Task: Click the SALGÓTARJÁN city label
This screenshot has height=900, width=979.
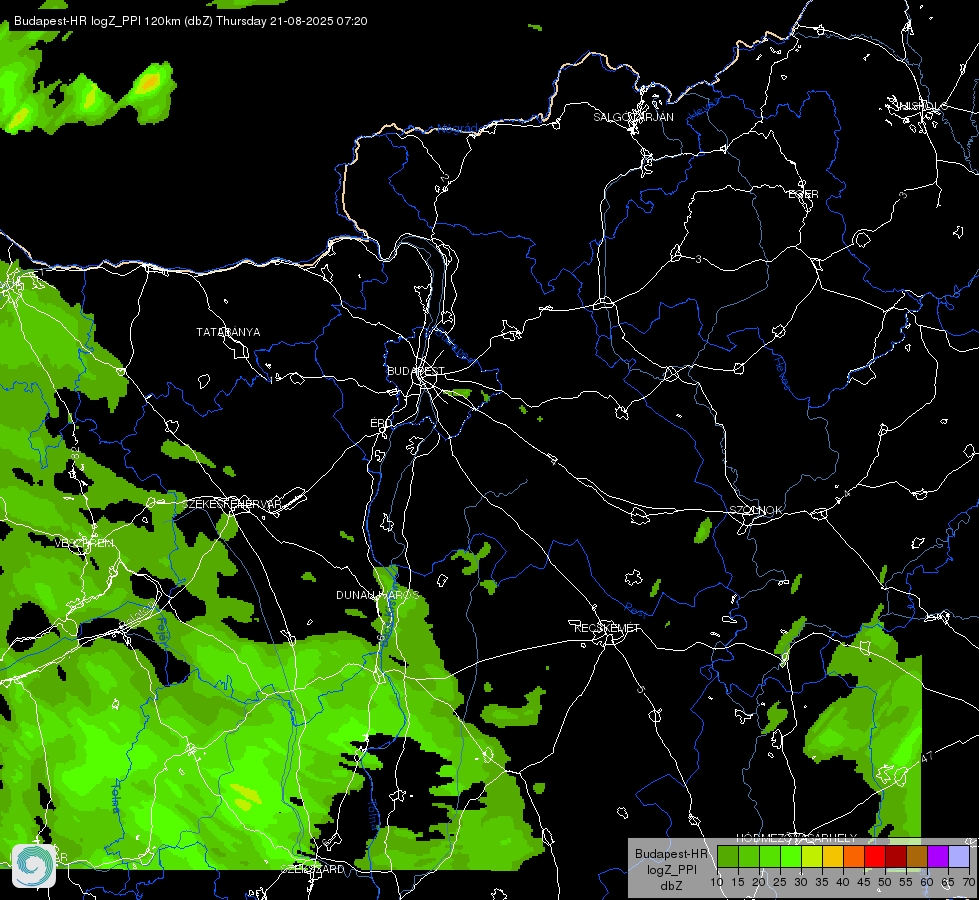Action: [x=633, y=117]
